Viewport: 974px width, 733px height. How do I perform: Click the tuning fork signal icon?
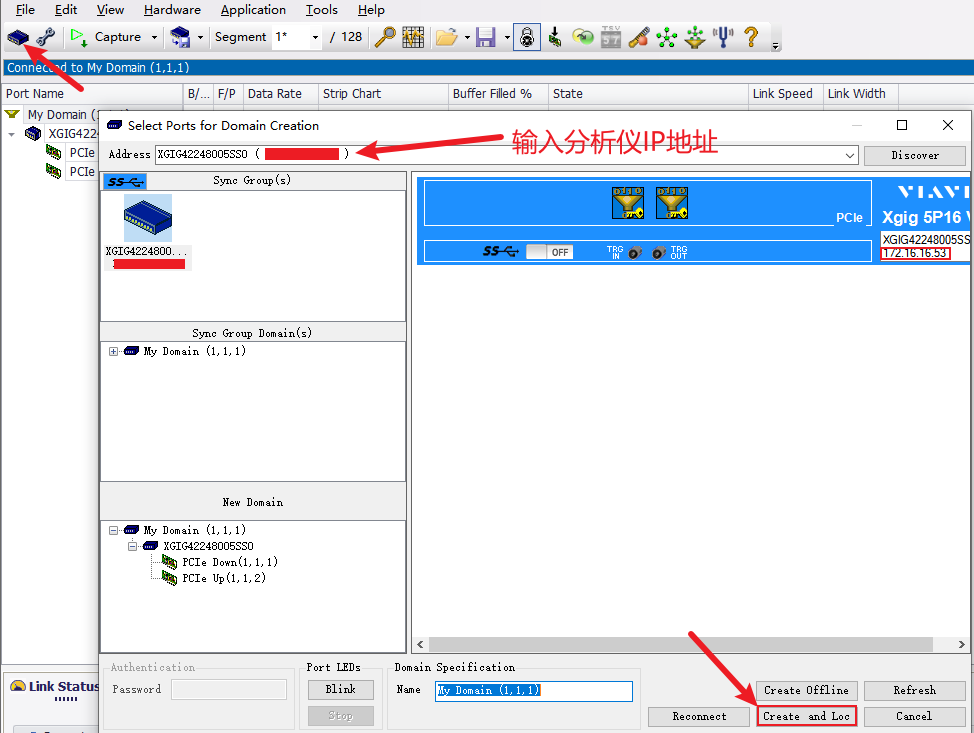[x=723, y=37]
